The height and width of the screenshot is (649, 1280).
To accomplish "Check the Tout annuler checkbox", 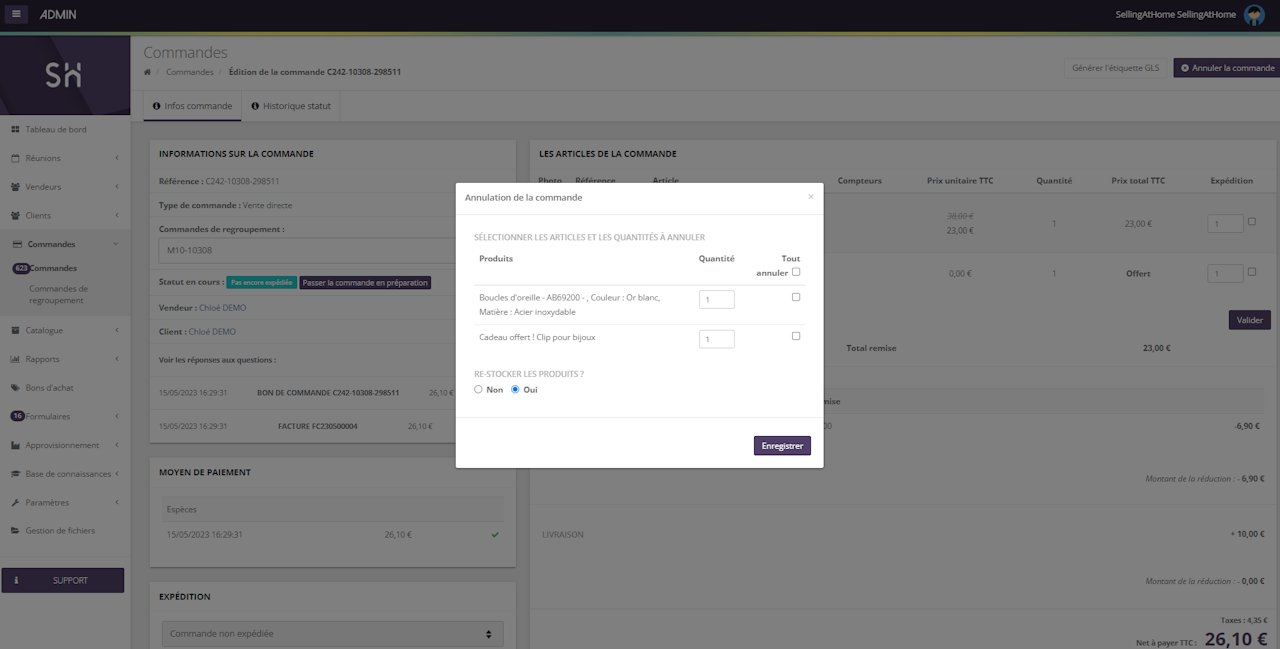I will pos(796,272).
